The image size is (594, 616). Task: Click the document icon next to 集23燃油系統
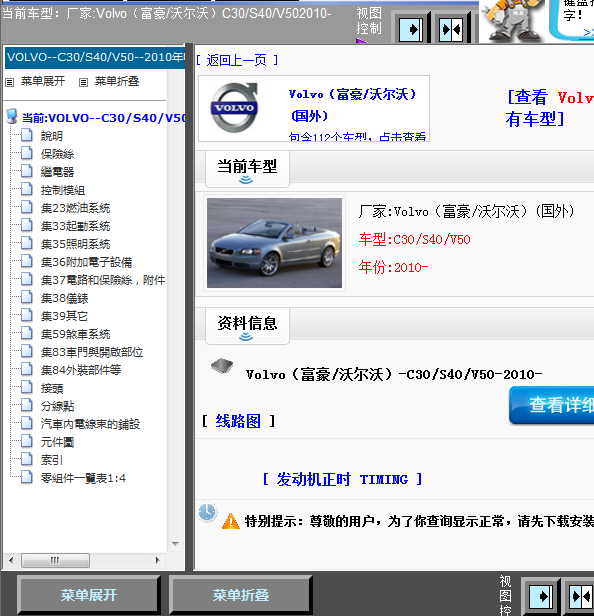click(27, 207)
